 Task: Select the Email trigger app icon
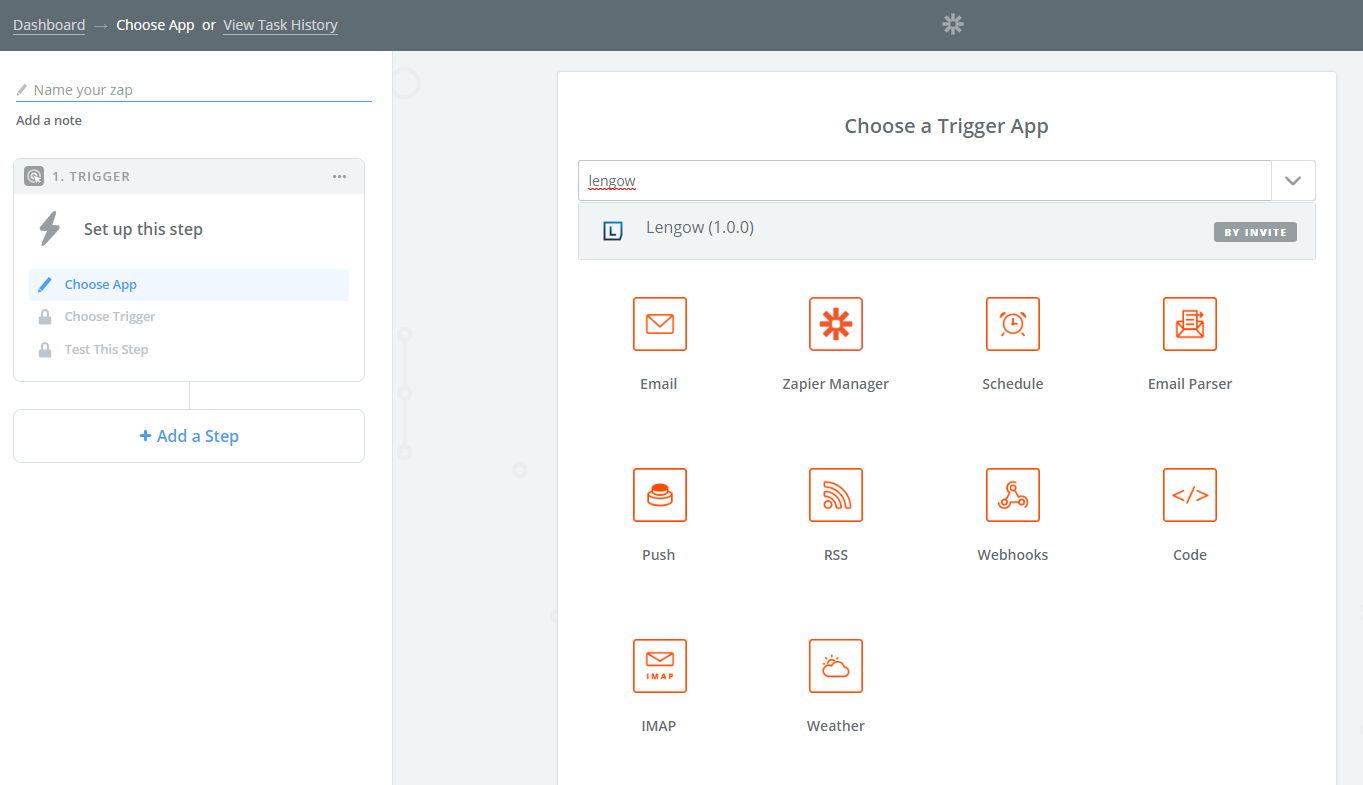(x=659, y=324)
